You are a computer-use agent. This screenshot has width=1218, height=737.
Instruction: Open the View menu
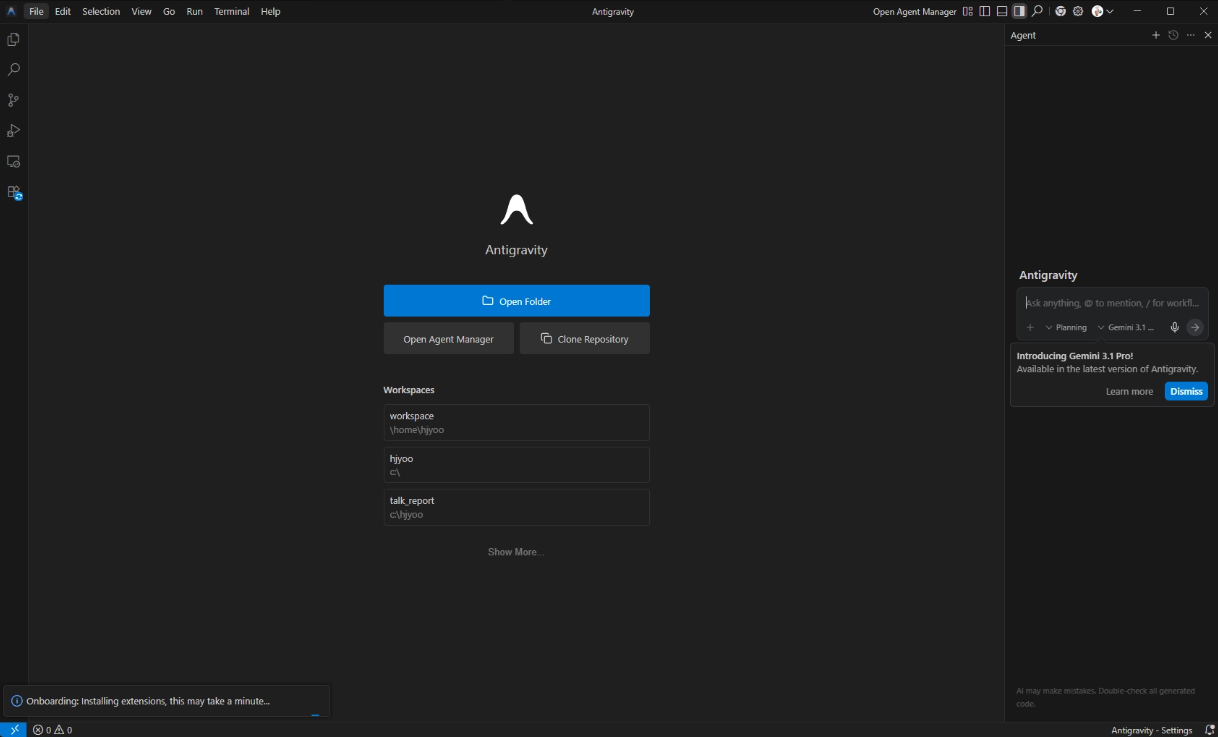coord(141,11)
